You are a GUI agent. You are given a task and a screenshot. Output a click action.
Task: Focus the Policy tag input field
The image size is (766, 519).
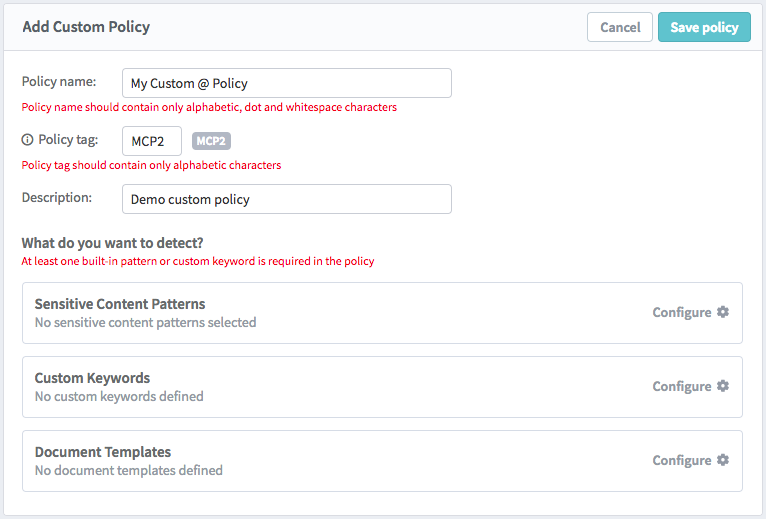pyautogui.click(x=152, y=141)
